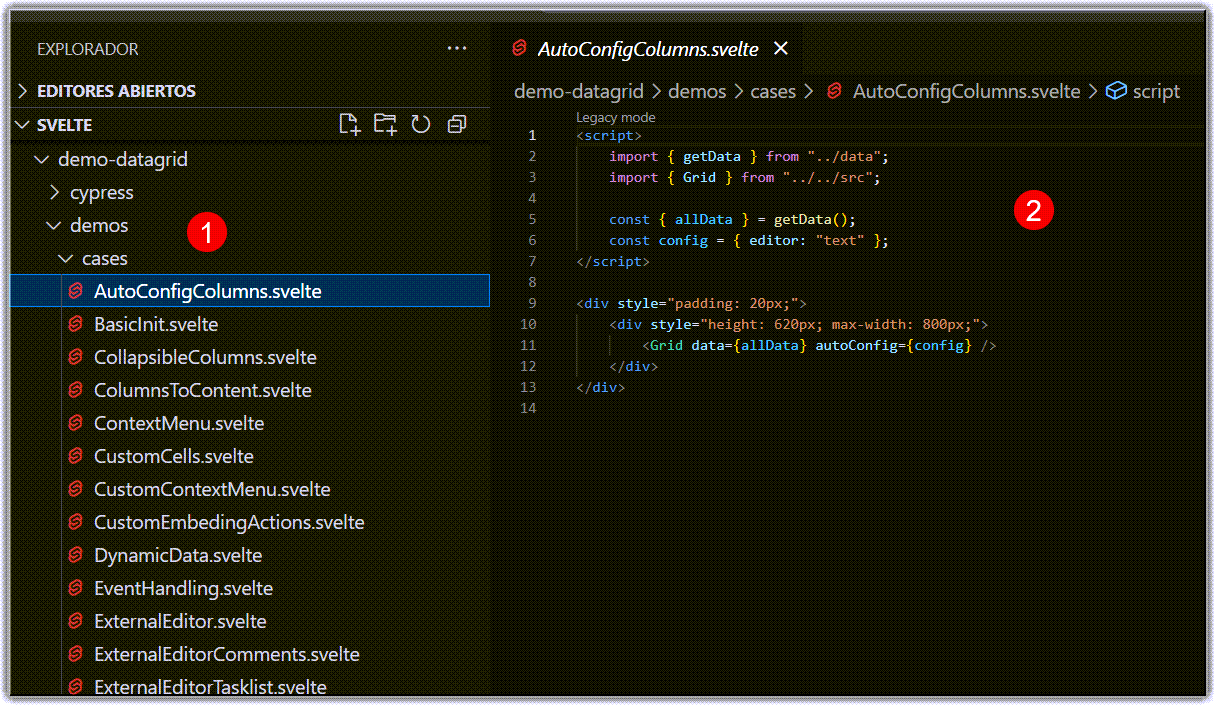1216x706 pixels.
Task: Click Svelte icon beside ExternalEditor.svelte
Action: [74, 621]
